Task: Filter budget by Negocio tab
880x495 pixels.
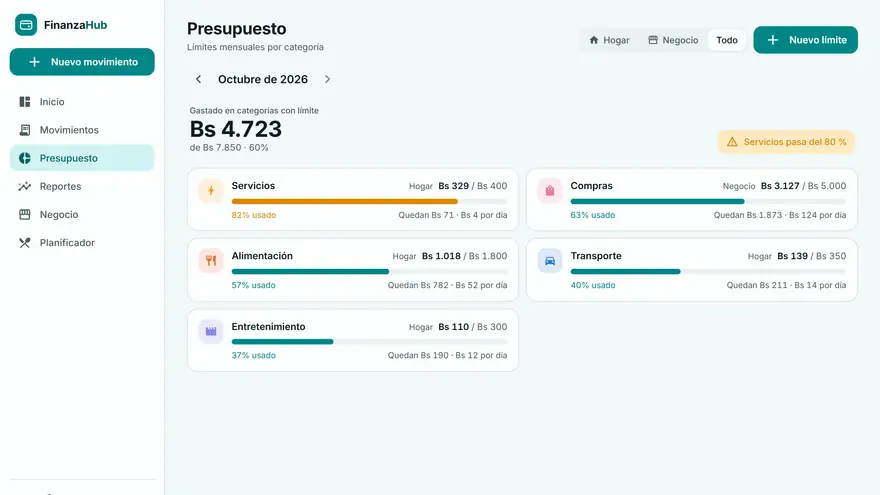Action: coord(673,40)
